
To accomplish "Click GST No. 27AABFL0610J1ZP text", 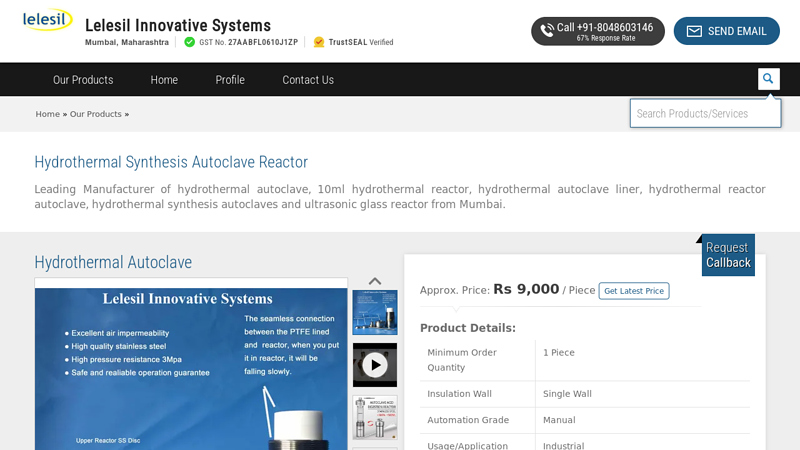I will 248,42.
